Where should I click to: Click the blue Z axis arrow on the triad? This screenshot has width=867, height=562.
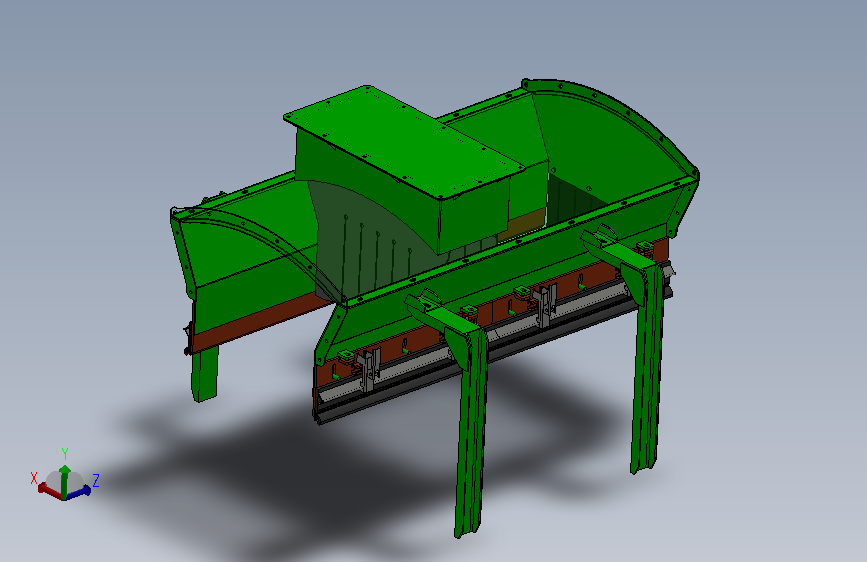click(x=79, y=492)
